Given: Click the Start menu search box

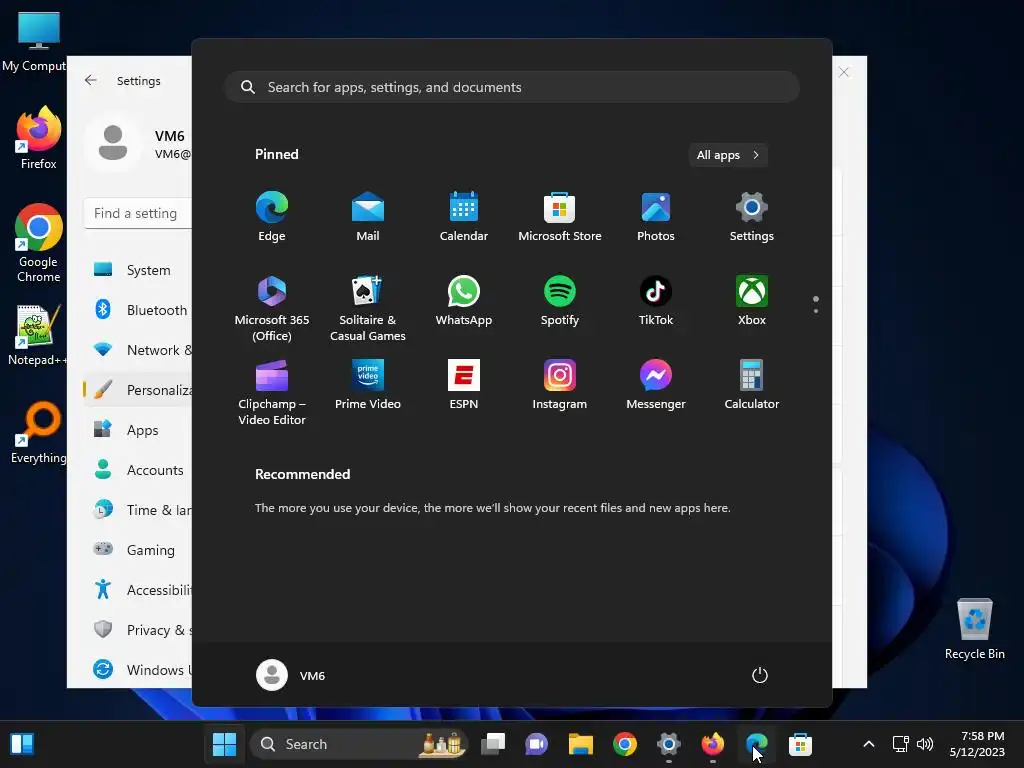Looking at the screenshot, I should click(512, 87).
